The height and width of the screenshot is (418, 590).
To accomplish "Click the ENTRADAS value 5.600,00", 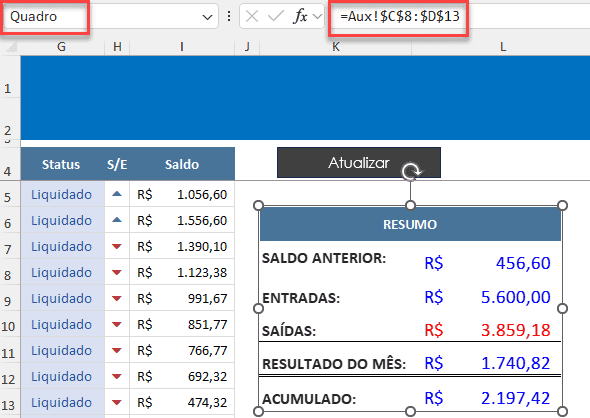I will pyautogui.click(x=516, y=297).
